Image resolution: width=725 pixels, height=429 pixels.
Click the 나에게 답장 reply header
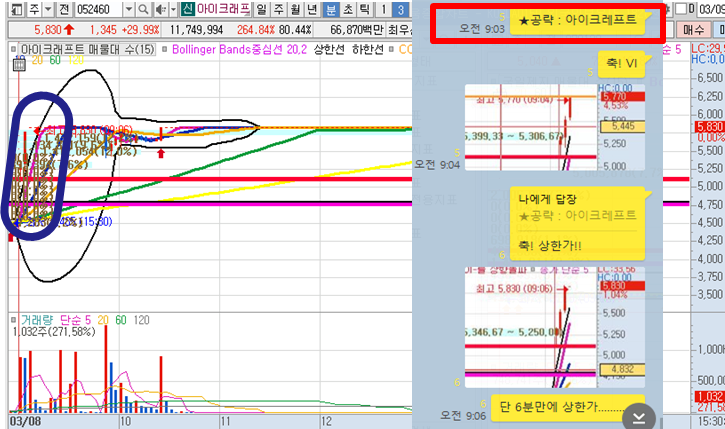pyautogui.click(x=547, y=200)
